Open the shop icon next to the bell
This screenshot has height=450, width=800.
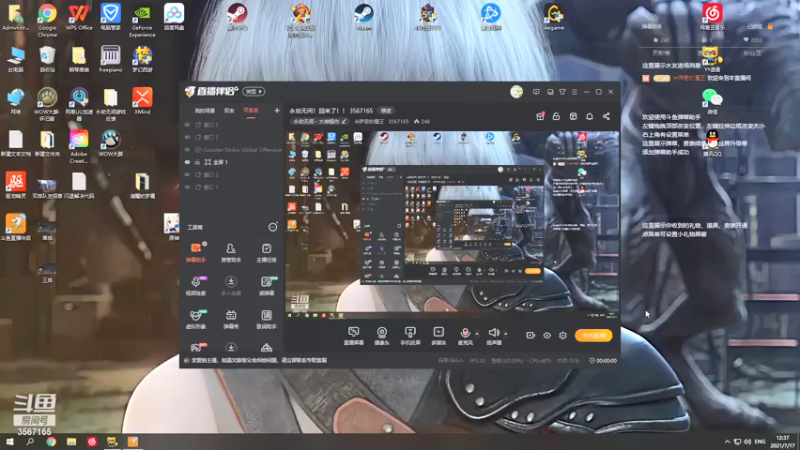tap(573, 116)
